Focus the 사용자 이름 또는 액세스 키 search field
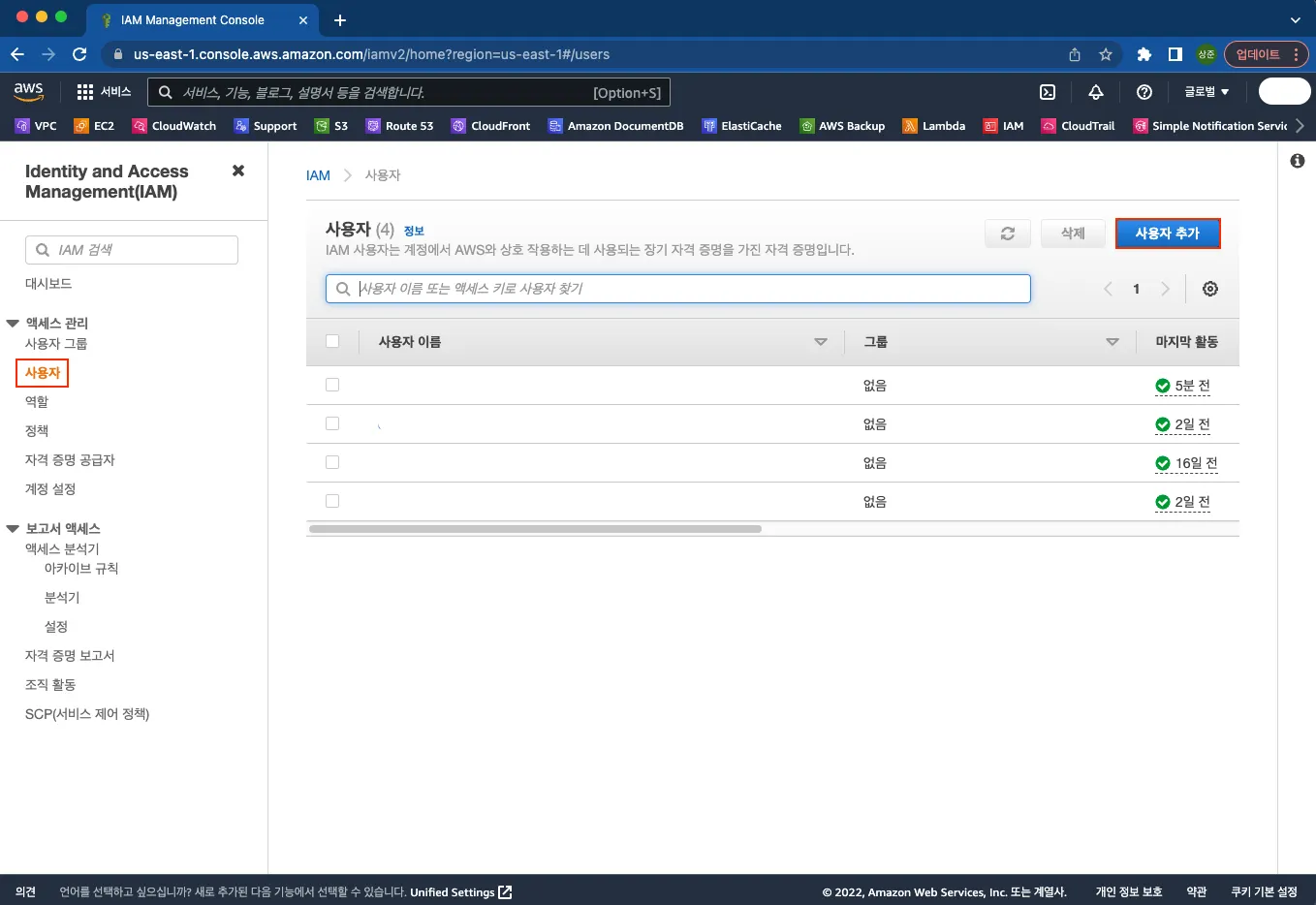 point(678,289)
